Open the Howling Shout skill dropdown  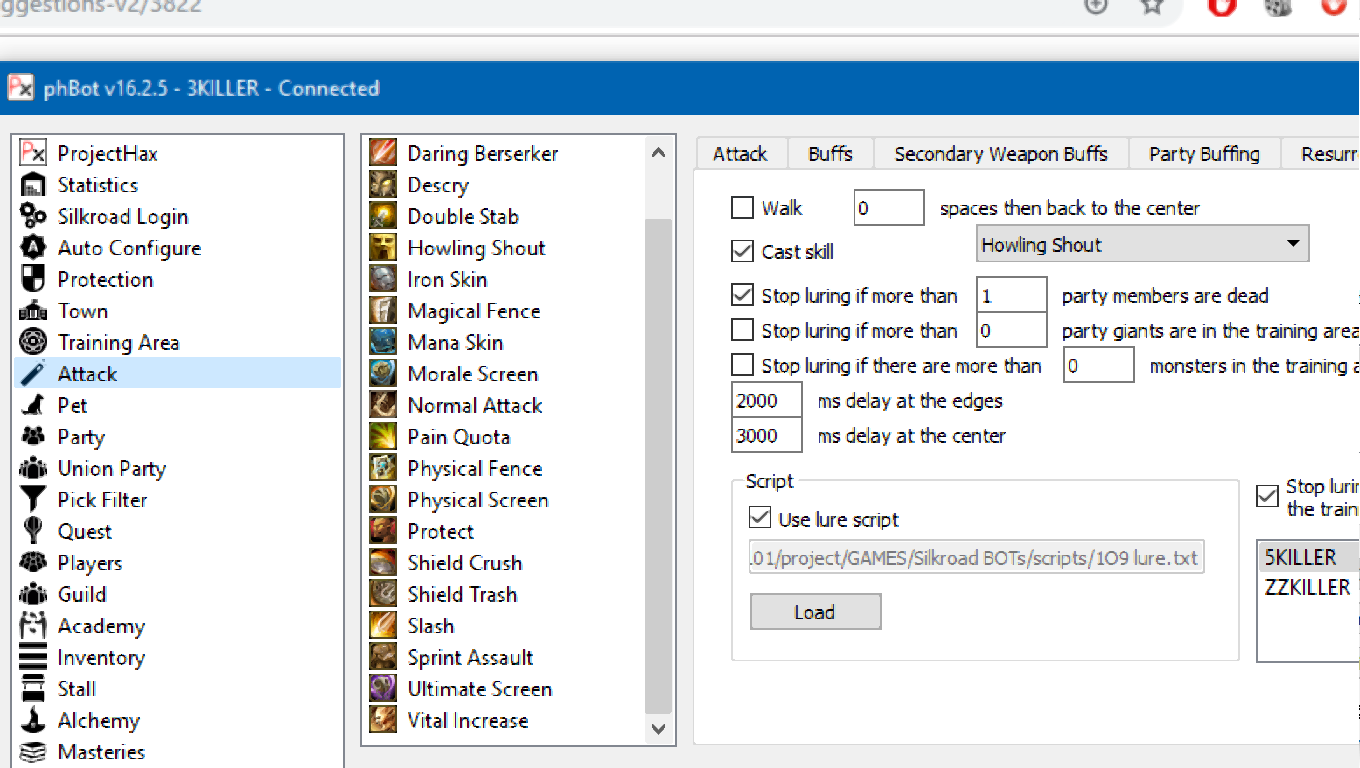pos(1142,245)
